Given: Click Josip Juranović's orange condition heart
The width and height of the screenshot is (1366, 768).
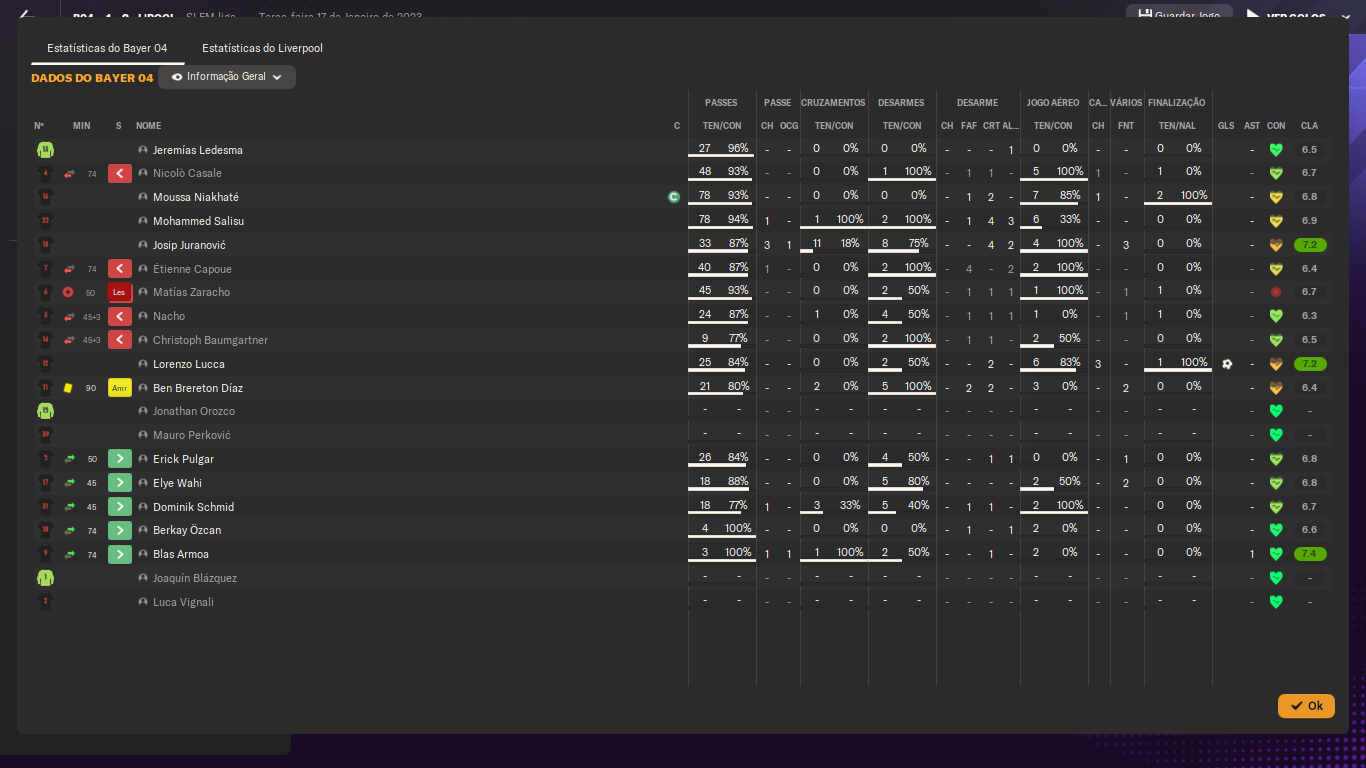Looking at the screenshot, I should [1276, 245].
